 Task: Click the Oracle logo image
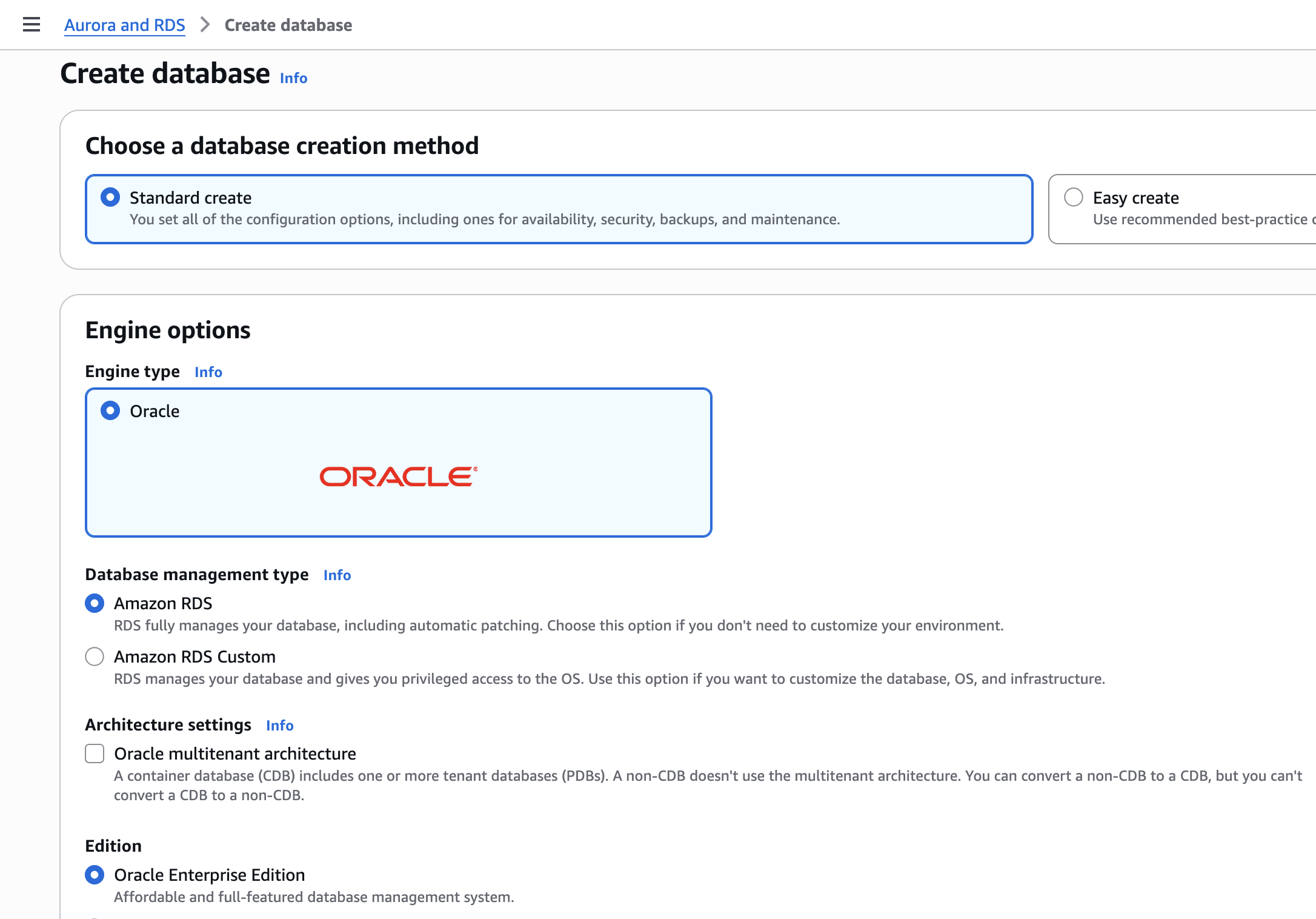pyautogui.click(x=398, y=476)
